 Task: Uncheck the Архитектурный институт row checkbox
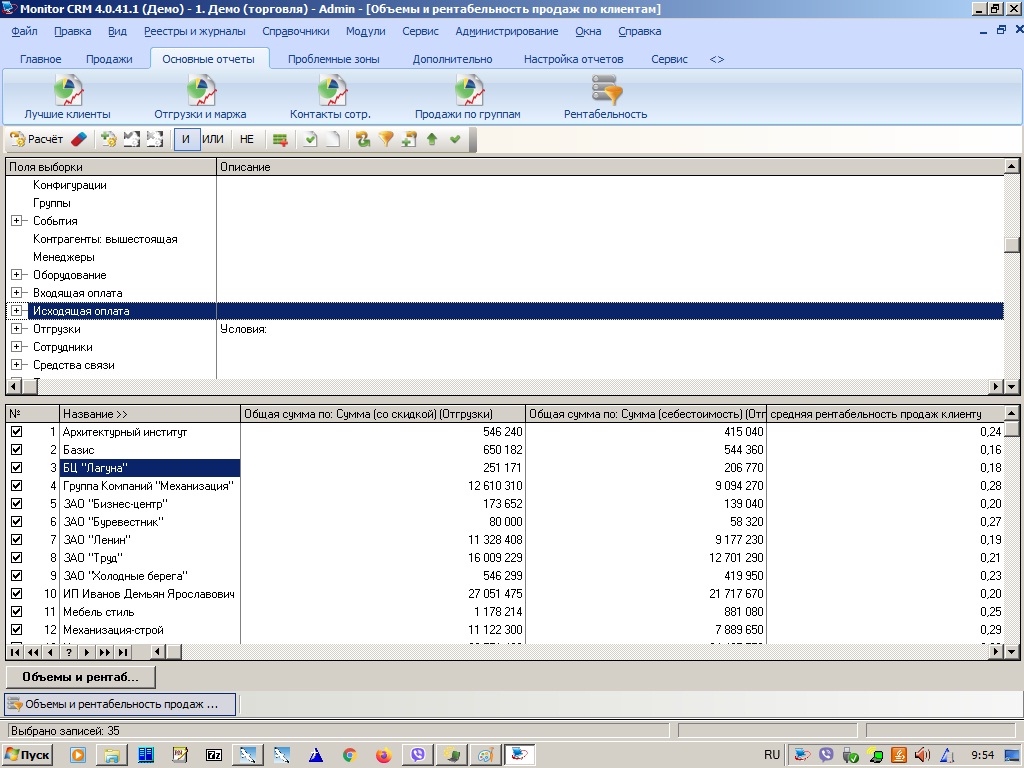point(16,432)
